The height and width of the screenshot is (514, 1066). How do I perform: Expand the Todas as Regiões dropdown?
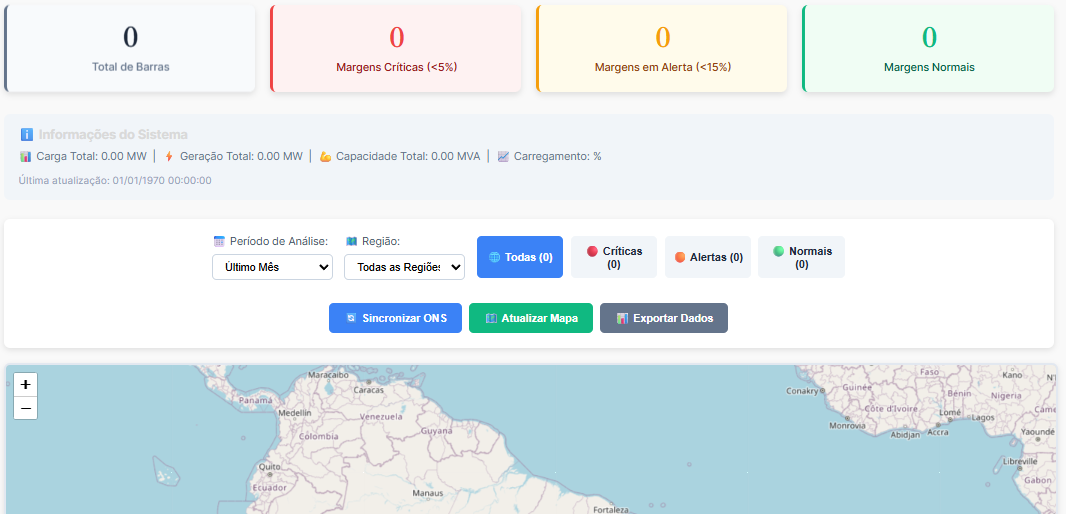click(x=404, y=267)
